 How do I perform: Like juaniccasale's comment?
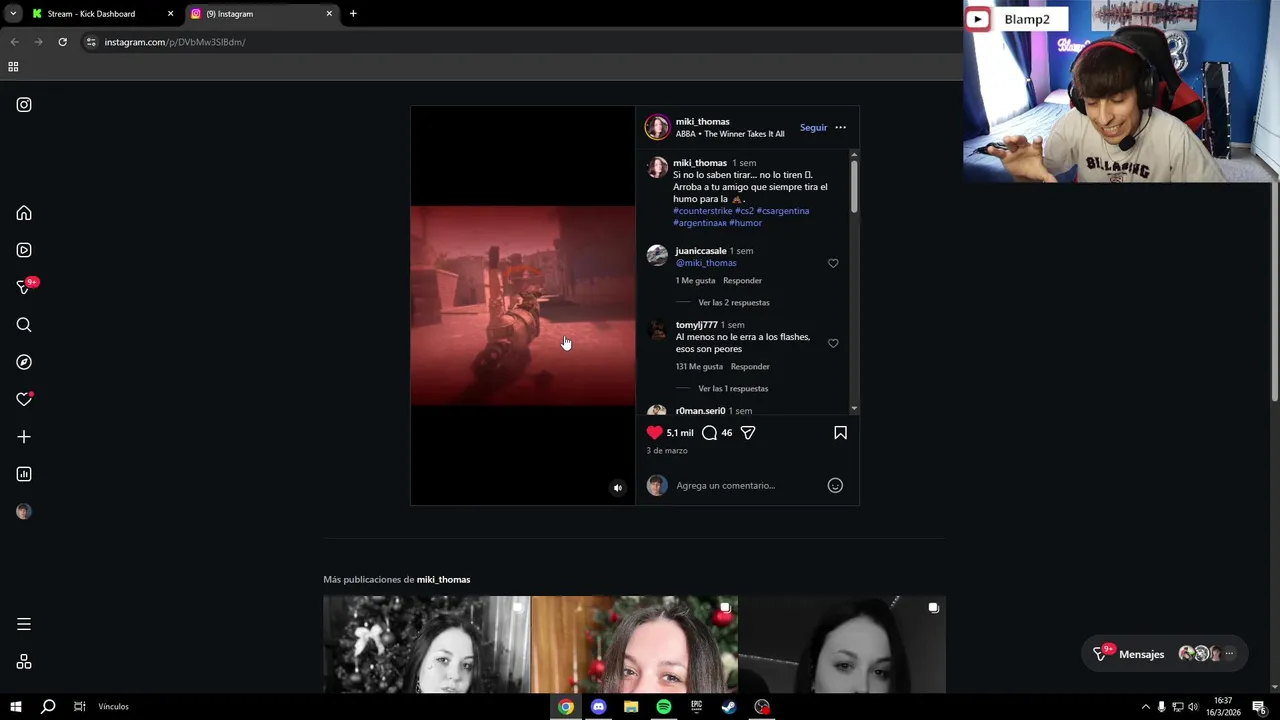pyautogui.click(x=833, y=263)
